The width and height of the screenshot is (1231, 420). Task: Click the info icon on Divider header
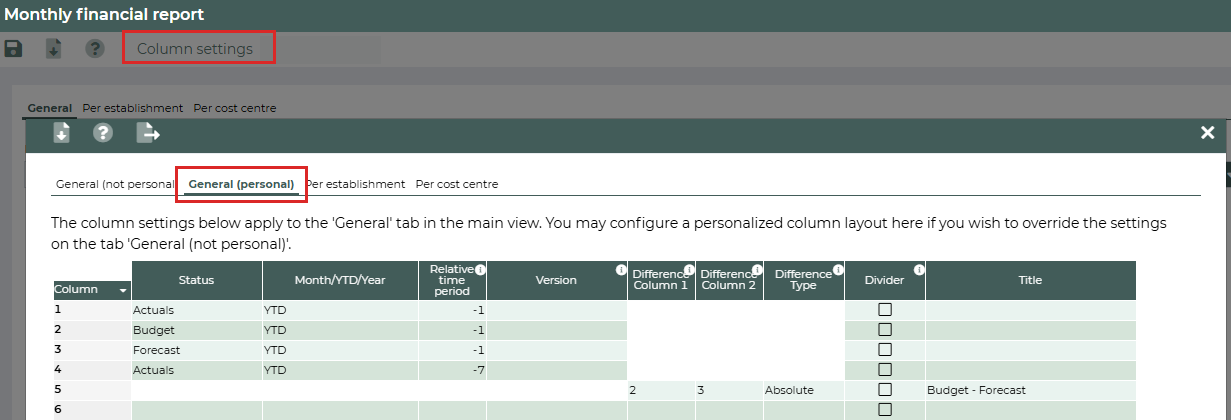point(919,270)
